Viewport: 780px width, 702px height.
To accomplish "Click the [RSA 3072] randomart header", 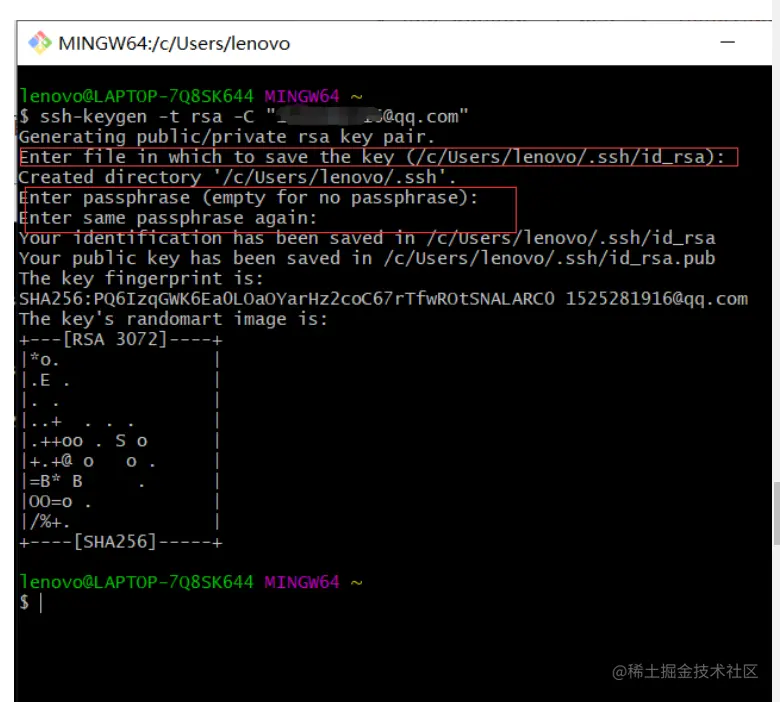I will point(121,340).
